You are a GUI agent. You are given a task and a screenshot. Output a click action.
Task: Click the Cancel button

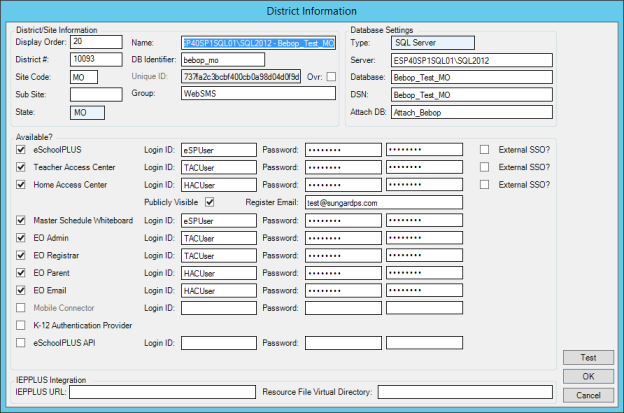(588, 395)
